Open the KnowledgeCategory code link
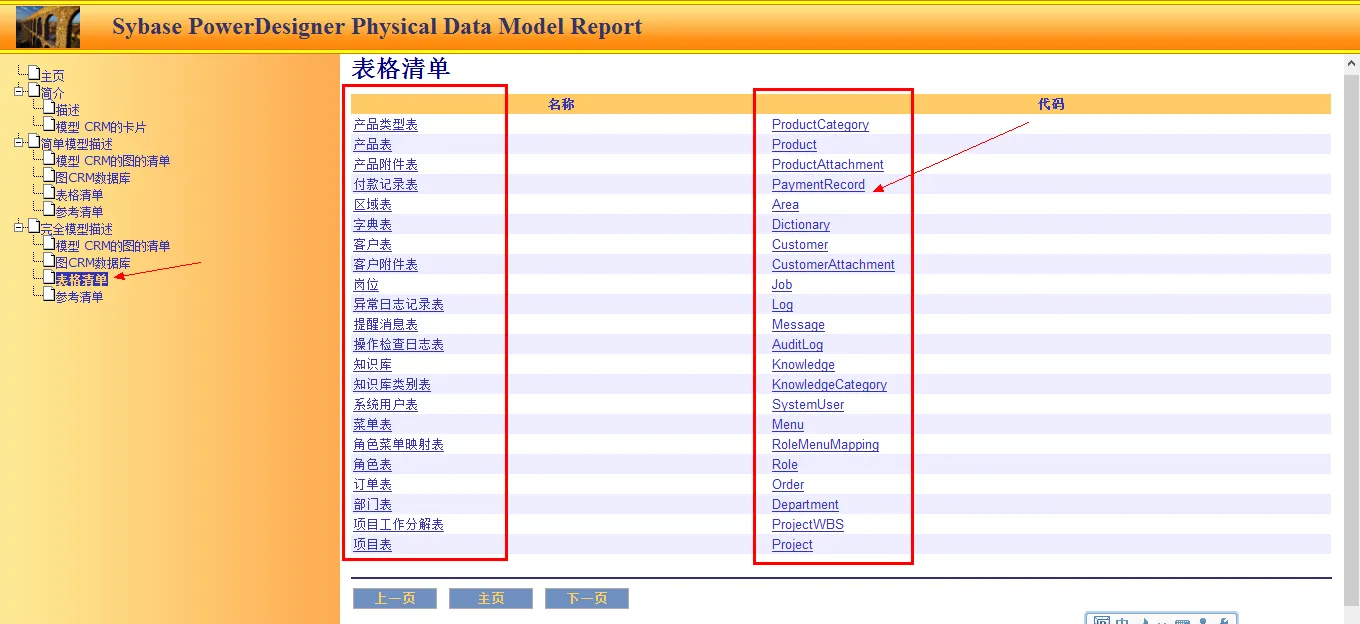Image resolution: width=1360 pixels, height=624 pixels. pyautogui.click(x=829, y=385)
